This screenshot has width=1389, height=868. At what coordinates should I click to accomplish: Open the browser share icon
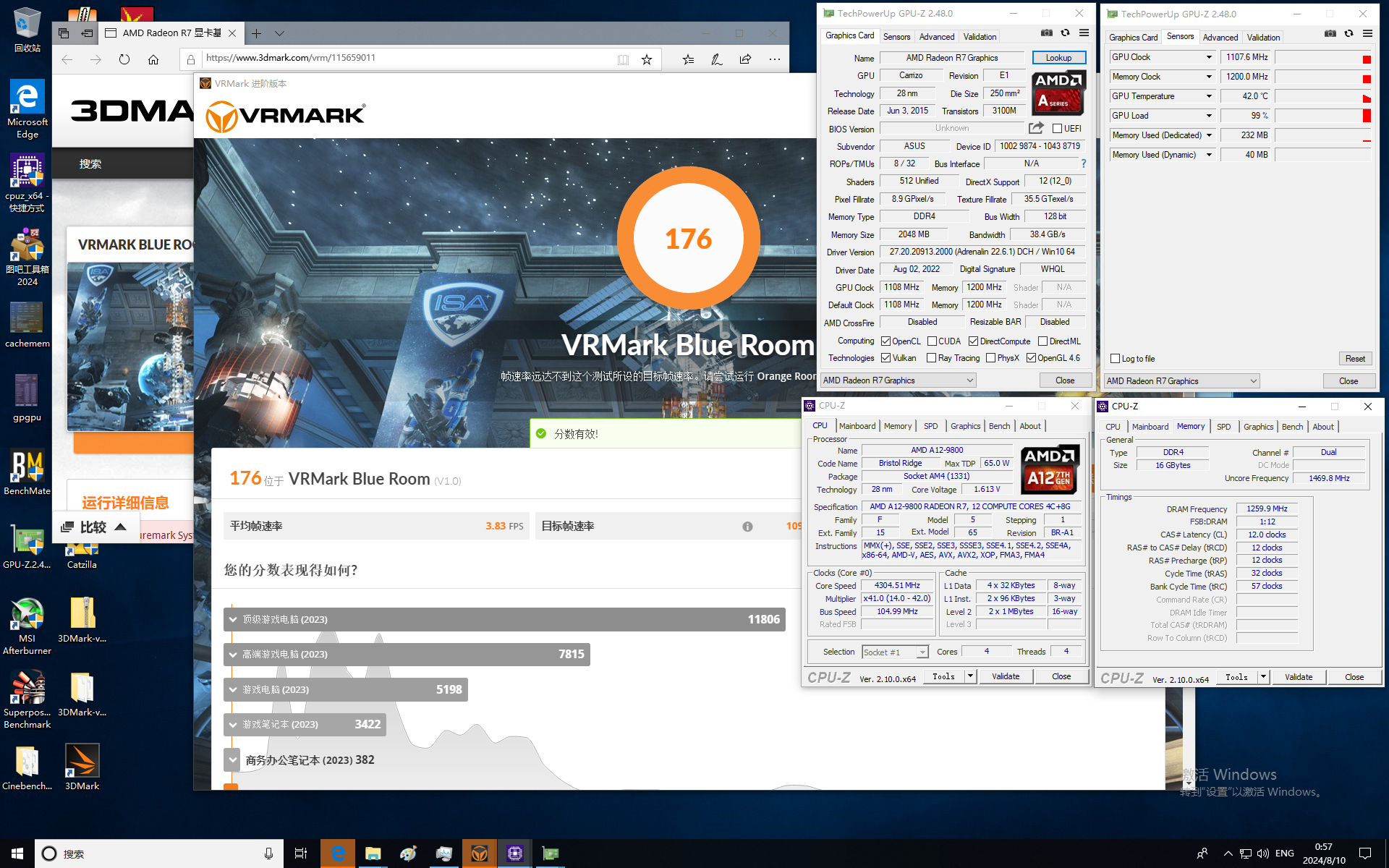click(745, 59)
